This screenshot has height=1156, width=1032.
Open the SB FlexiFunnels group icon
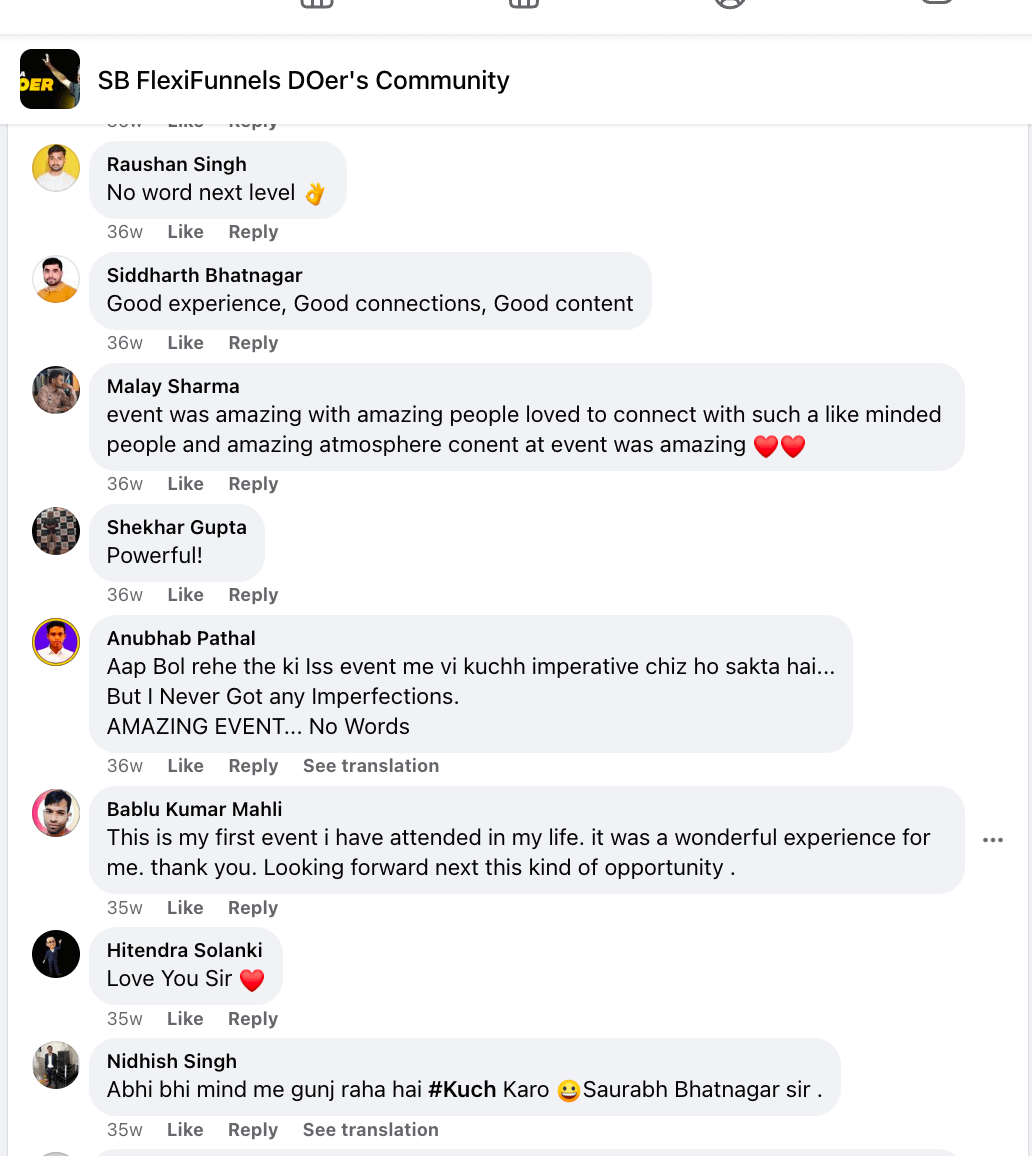[x=50, y=79]
